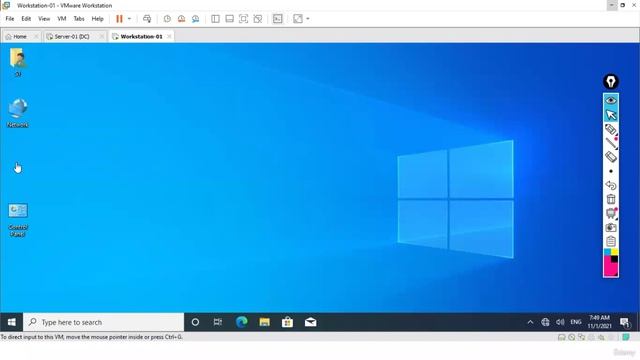Screen dimensions: 640x360
Task: Toggle the thumbnail bar icon
Action: 229,19
